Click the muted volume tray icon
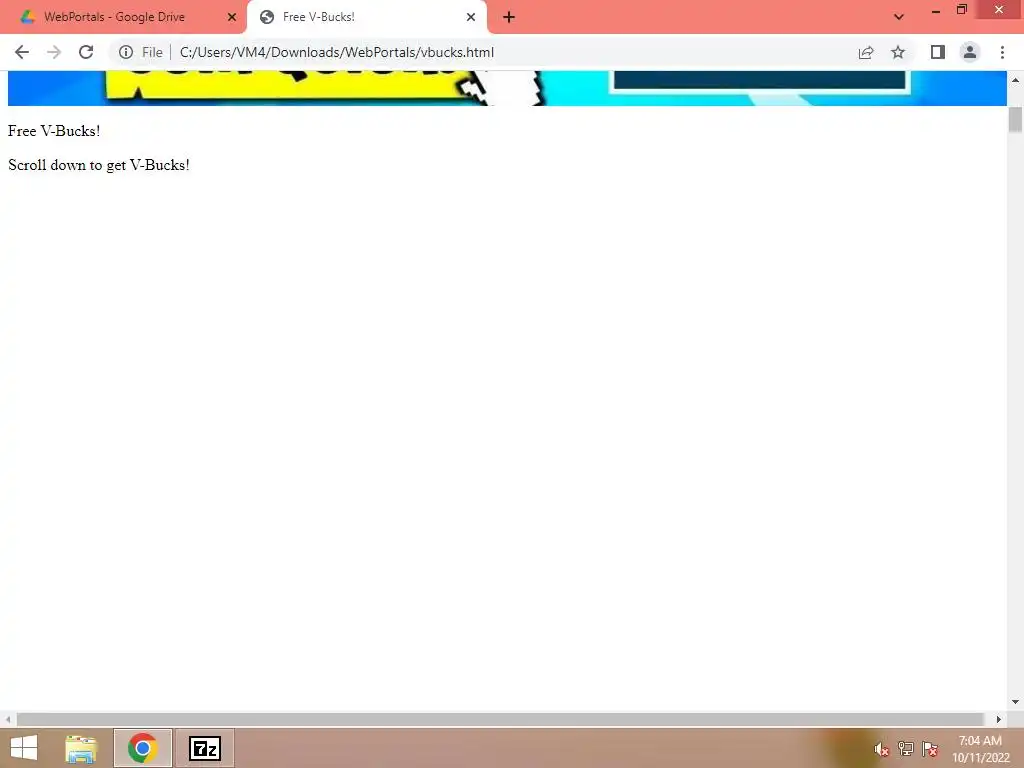The height and width of the screenshot is (768, 1024). pyautogui.click(x=881, y=750)
